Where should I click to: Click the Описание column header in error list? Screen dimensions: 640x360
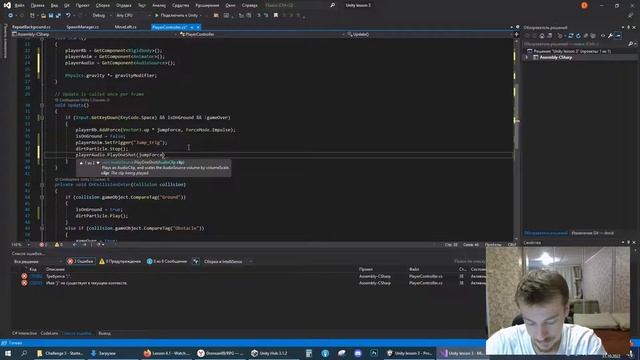click(x=55, y=269)
